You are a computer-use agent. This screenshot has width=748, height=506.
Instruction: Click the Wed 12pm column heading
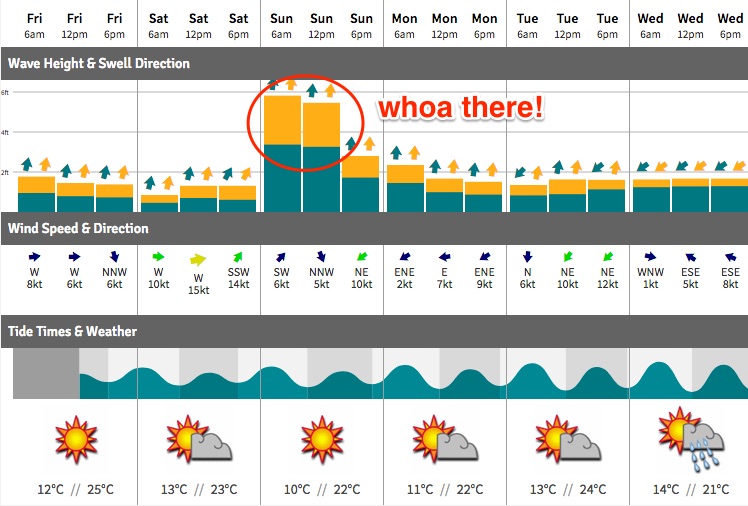(690, 26)
